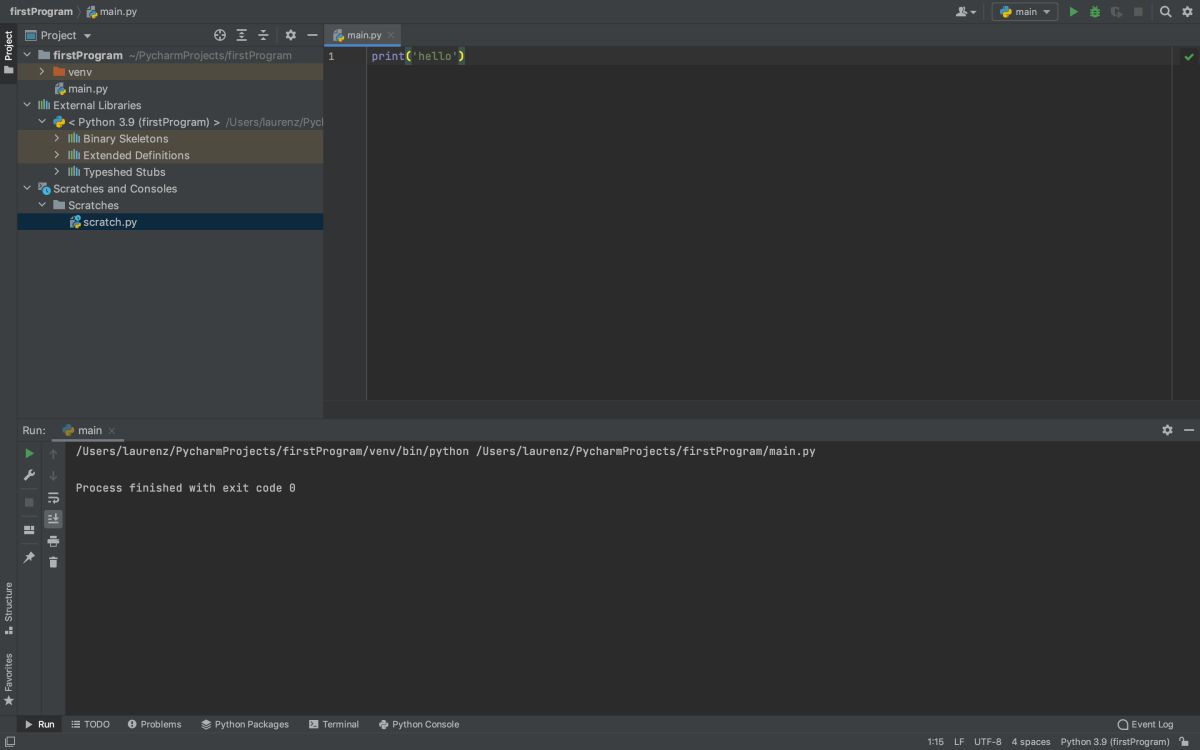Open the Event Log
The image size is (1200, 750).
1146,724
